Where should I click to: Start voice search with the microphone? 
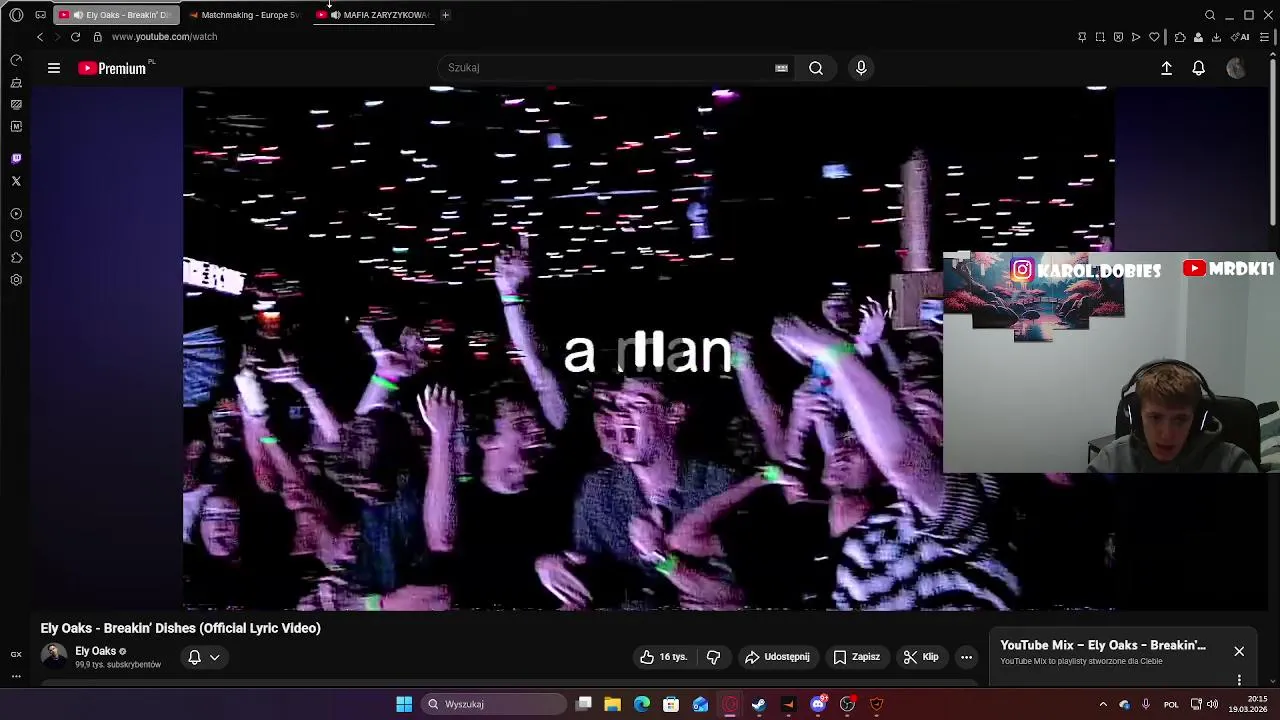click(861, 68)
